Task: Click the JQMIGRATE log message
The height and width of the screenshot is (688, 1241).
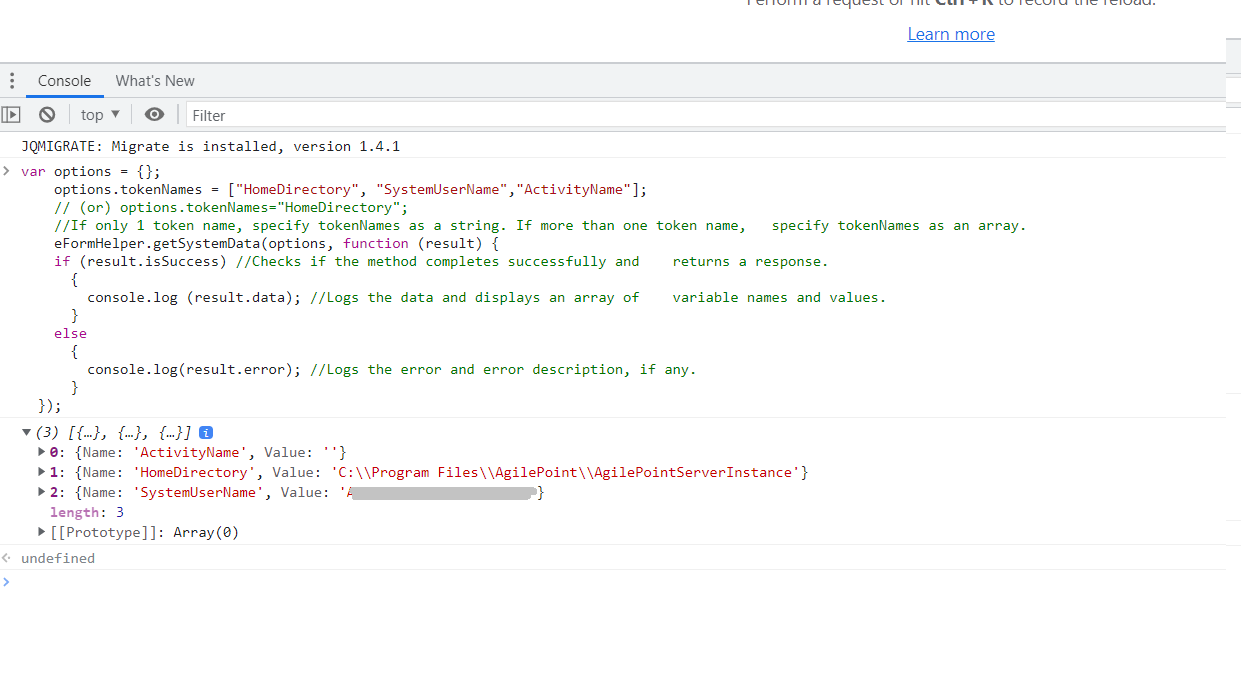Action: point(210,146)
